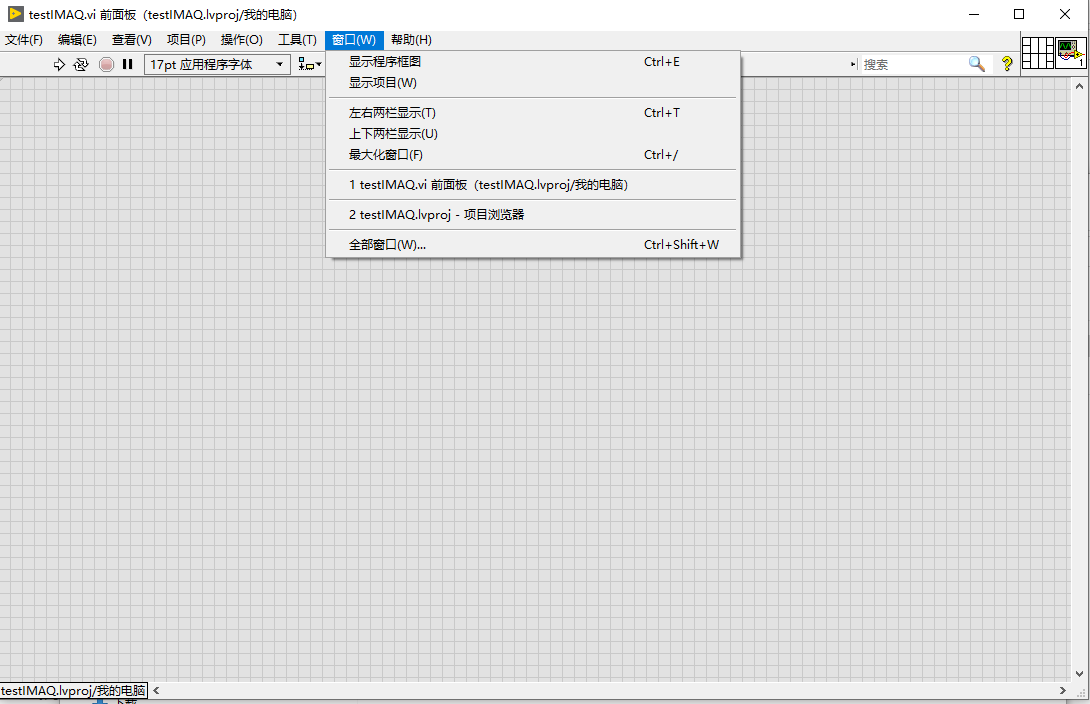Click the yellow context help icon
Image resolution: width=1090 pixels, height=704 pixels.
click(1007, 64)
